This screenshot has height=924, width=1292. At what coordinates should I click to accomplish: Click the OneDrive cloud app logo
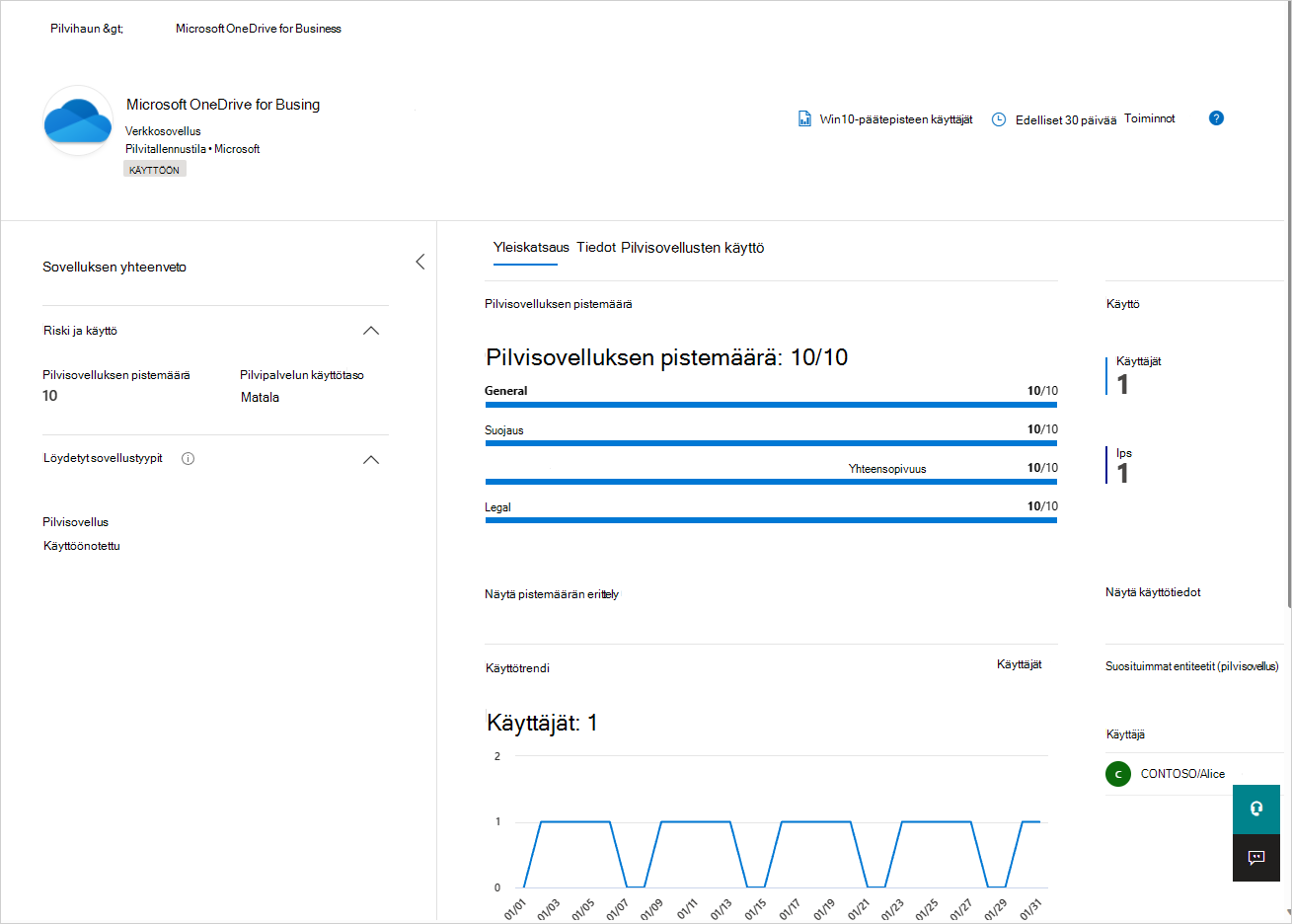[78, 121]
